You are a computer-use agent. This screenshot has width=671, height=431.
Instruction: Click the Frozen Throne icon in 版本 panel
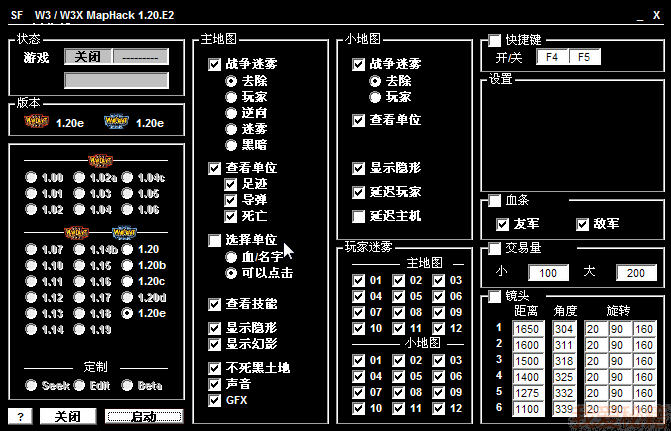[117, 122]
